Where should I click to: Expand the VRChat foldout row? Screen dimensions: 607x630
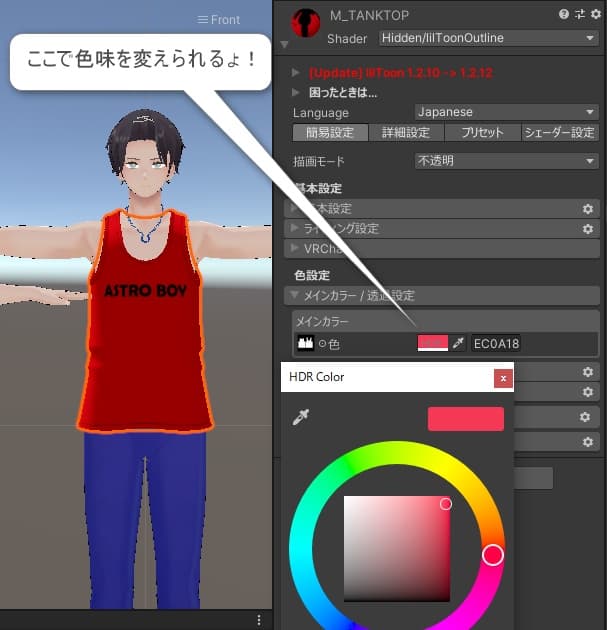click(294, 248)
